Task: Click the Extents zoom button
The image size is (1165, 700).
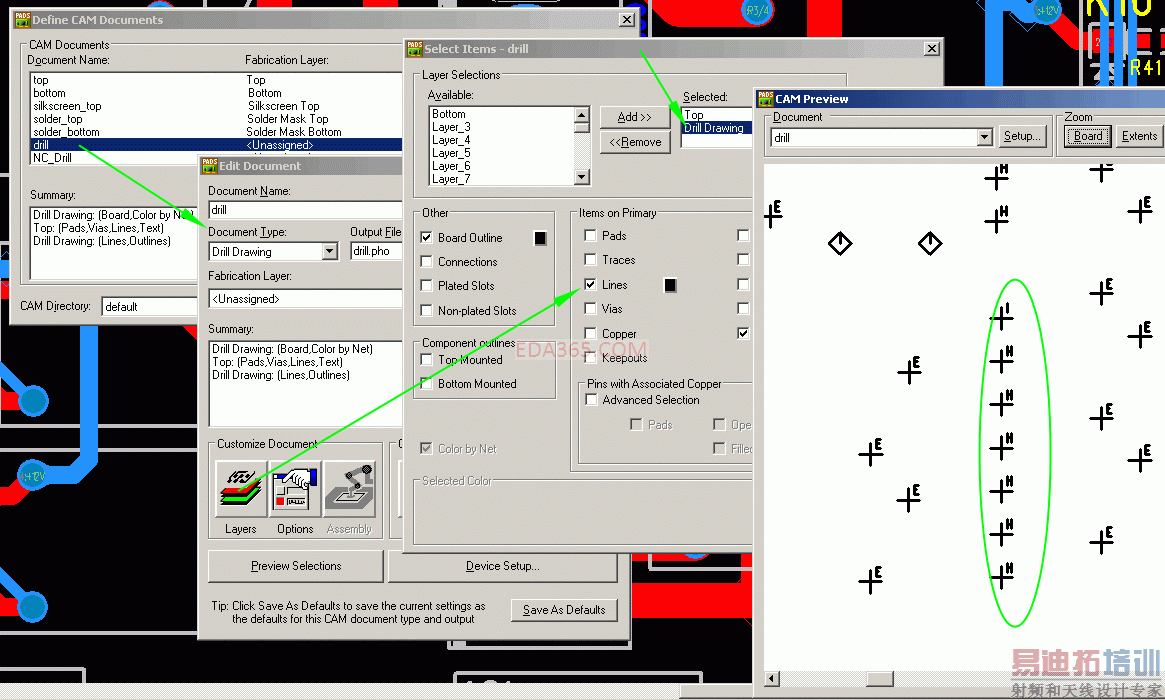Action: pyautogui.click(x=1139, y=136)
